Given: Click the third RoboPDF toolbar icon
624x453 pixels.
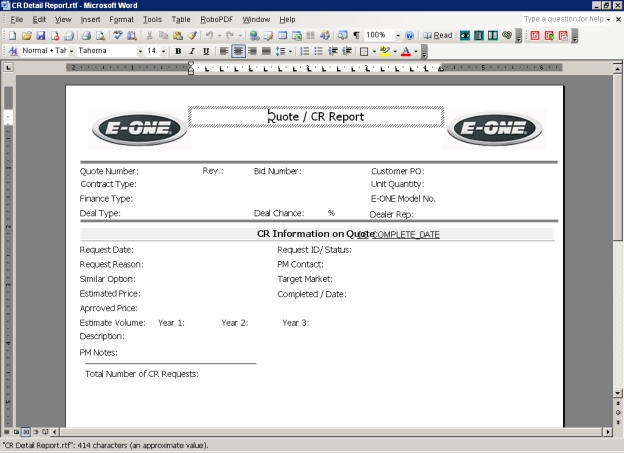Looking at the screenshot, I should [x=563, y=35].
